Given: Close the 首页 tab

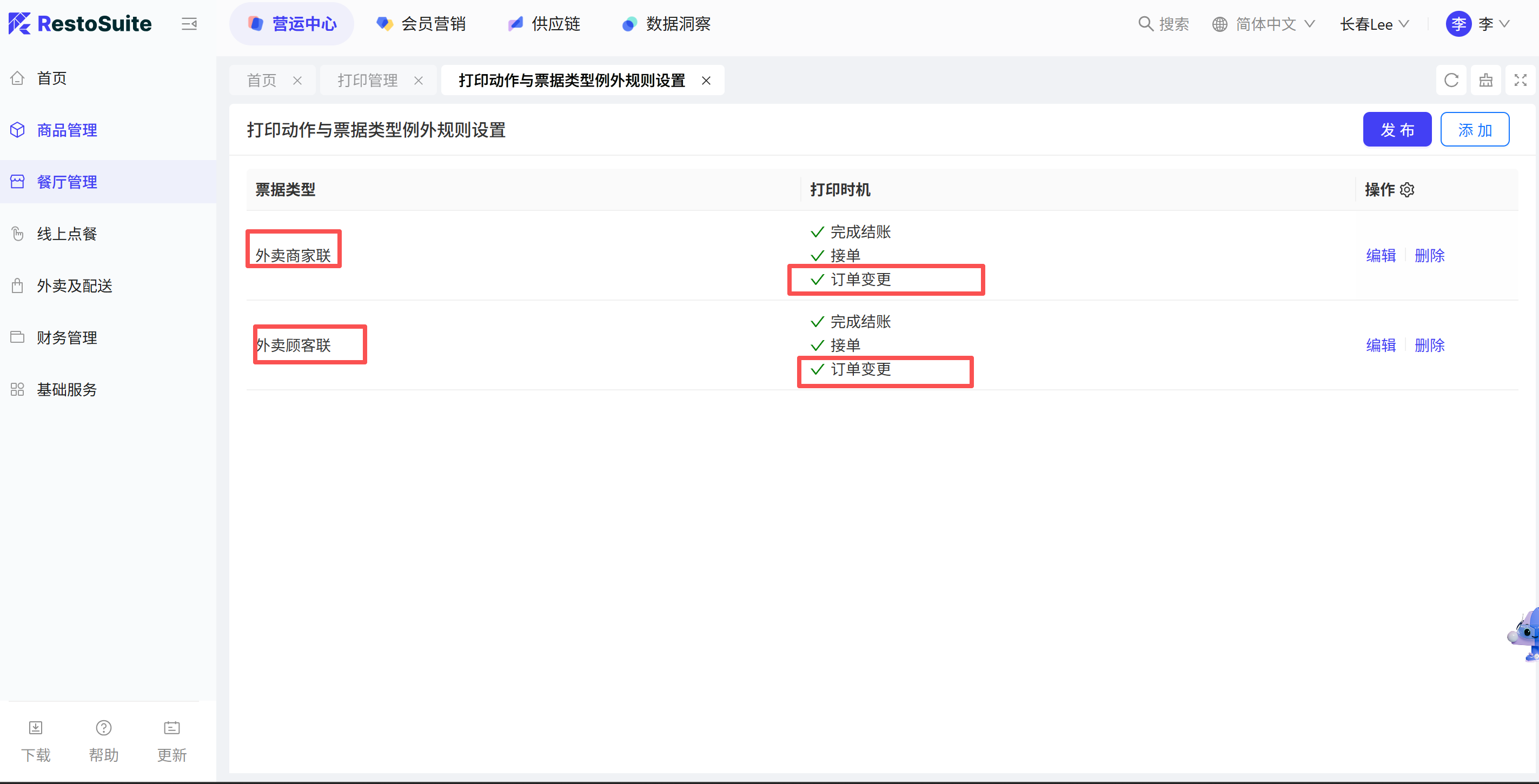Looking at the screenshot, I should (x=297, y=81).
